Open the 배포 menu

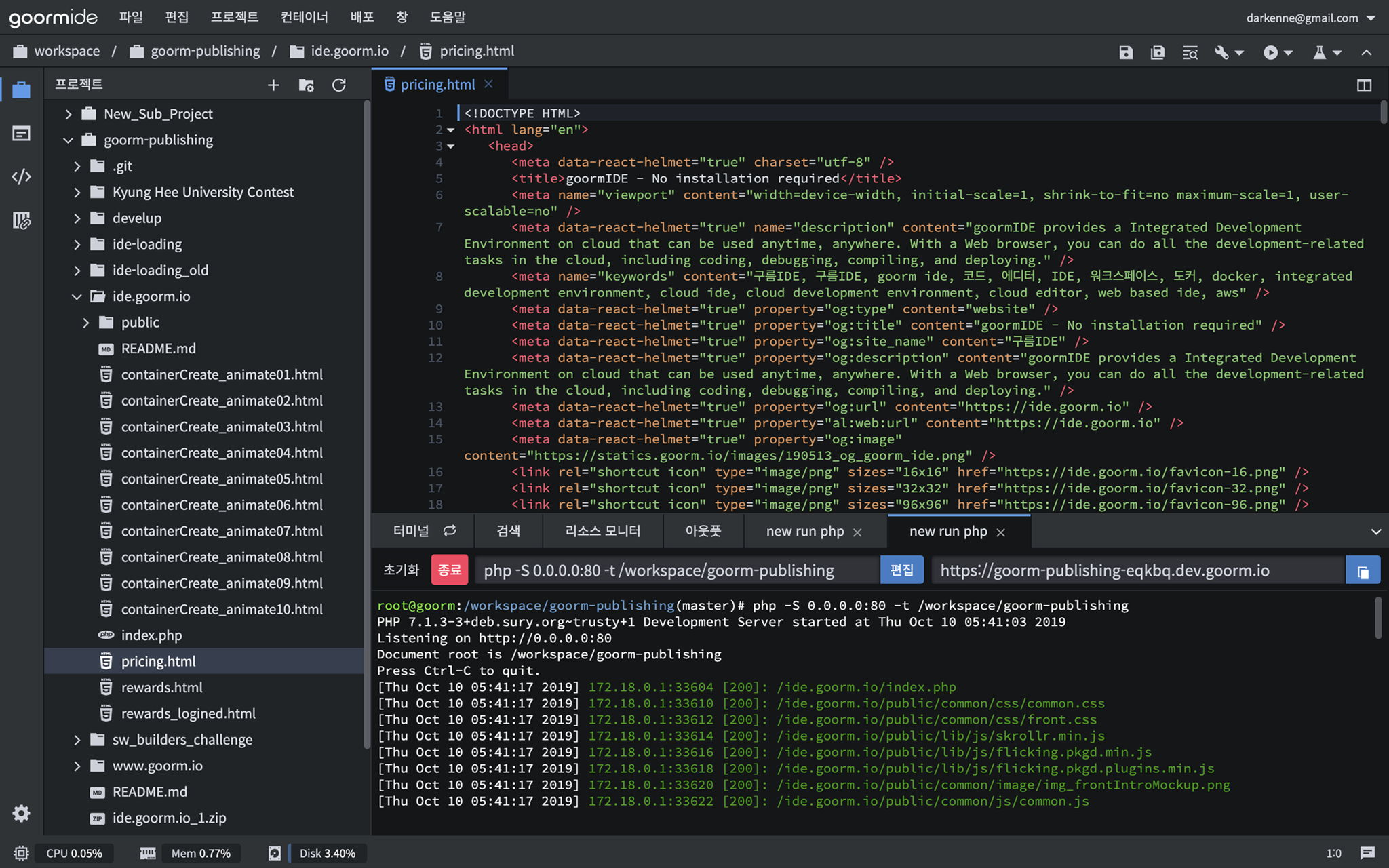362,17
